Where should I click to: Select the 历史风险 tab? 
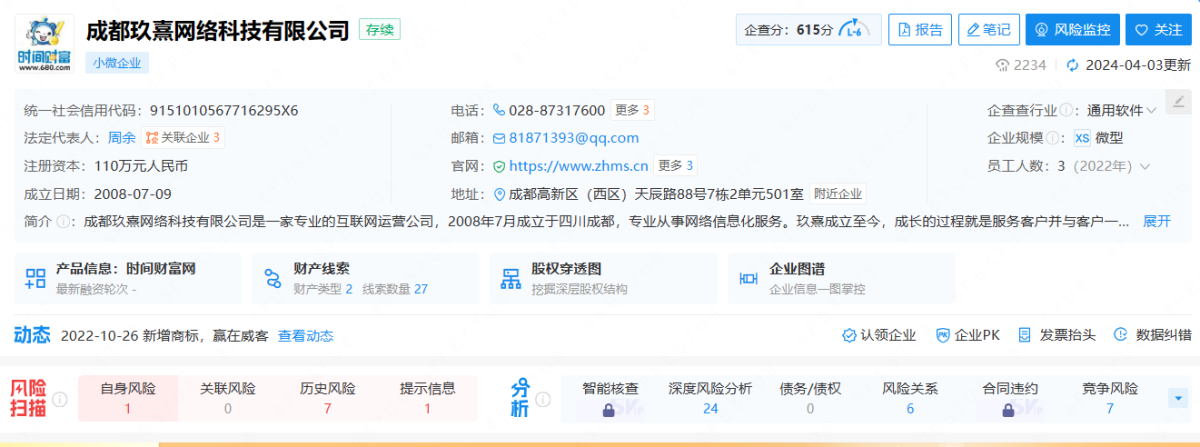(x=328, y=398)
